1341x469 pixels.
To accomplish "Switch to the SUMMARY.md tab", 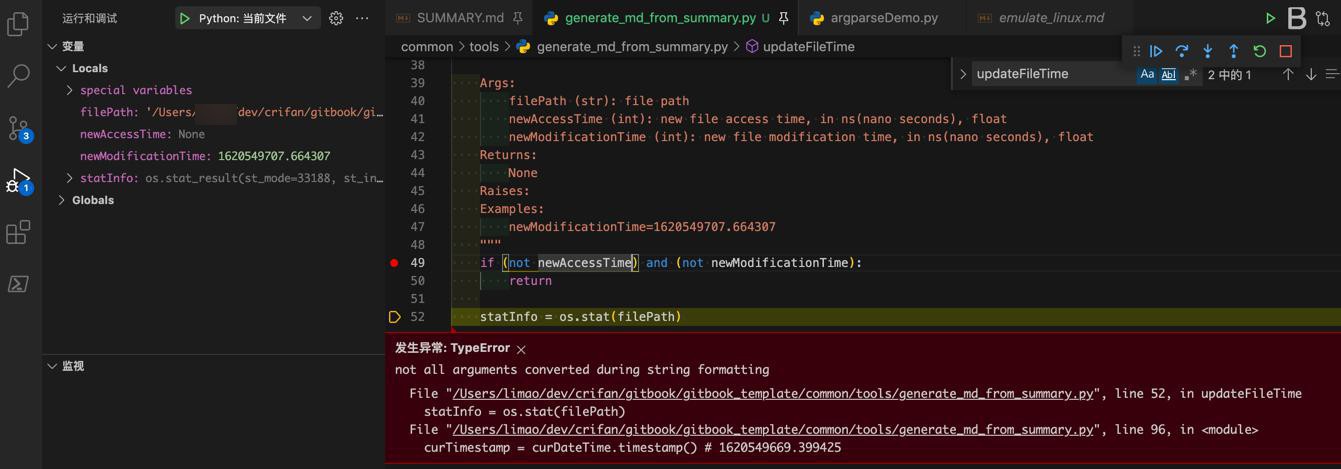I will pyautogui.click(x=459, y=18).
